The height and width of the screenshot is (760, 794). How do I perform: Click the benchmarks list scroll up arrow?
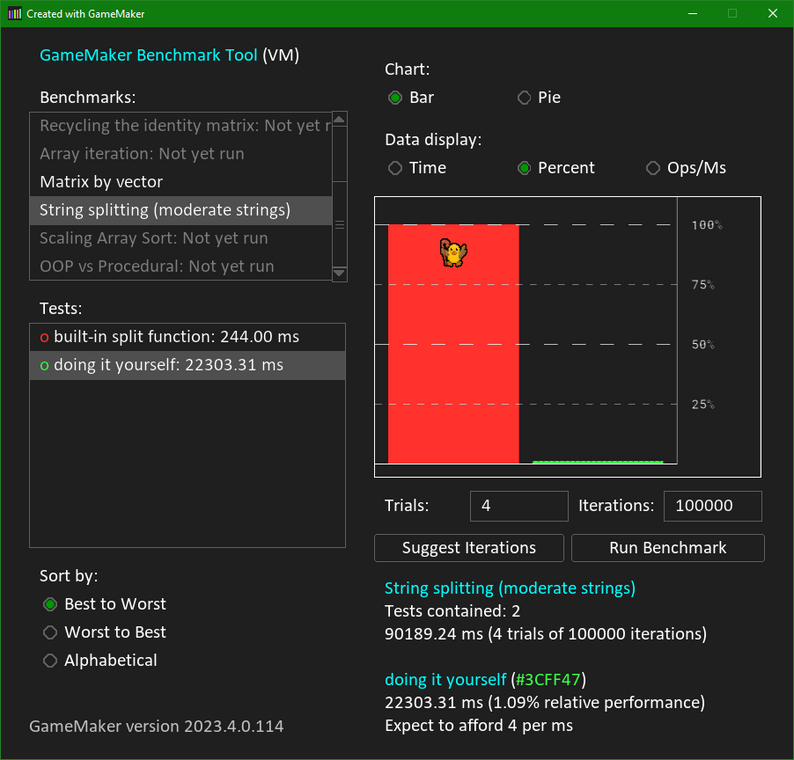point(339,119)
